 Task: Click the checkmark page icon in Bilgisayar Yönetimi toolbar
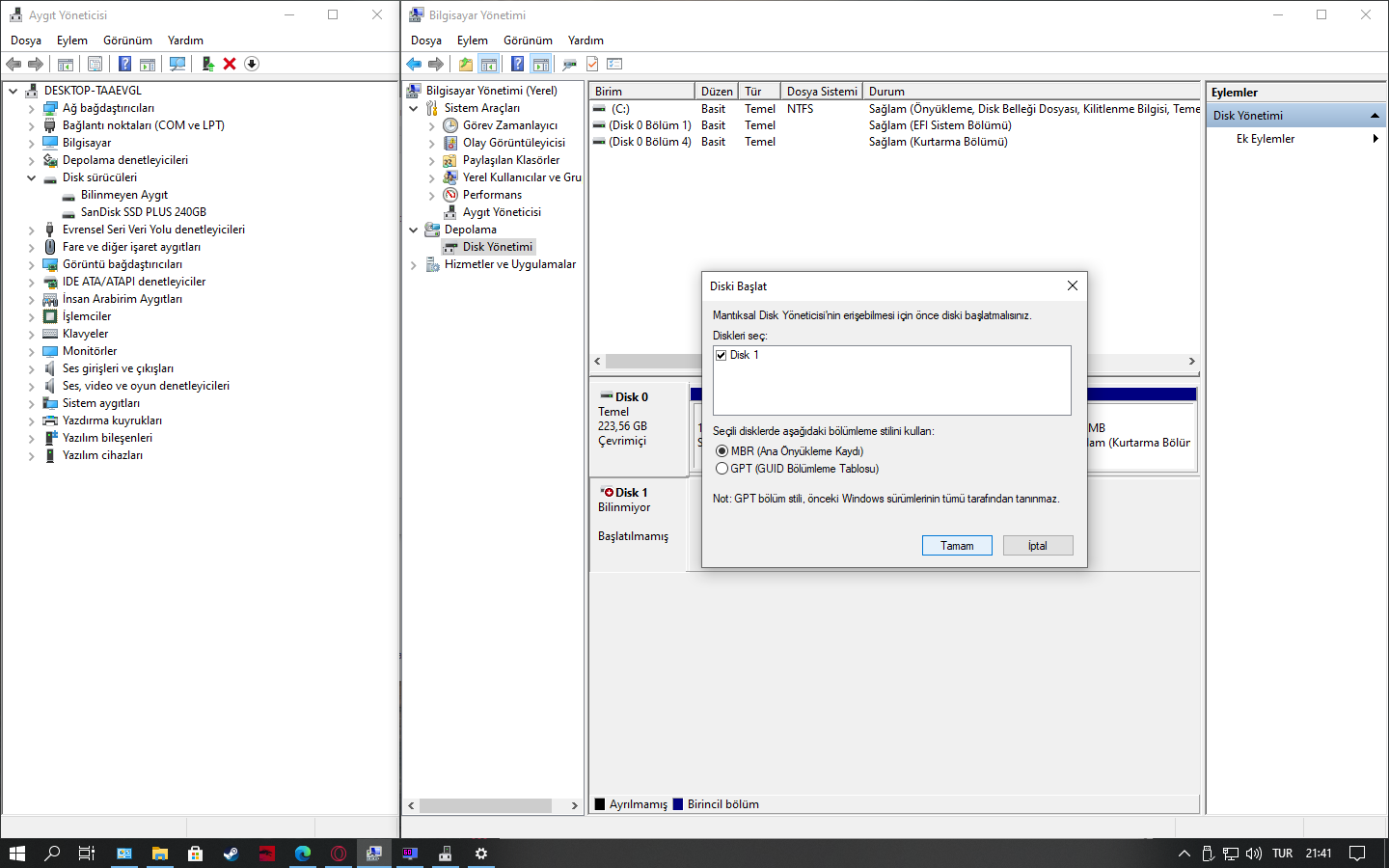[592, 64]
